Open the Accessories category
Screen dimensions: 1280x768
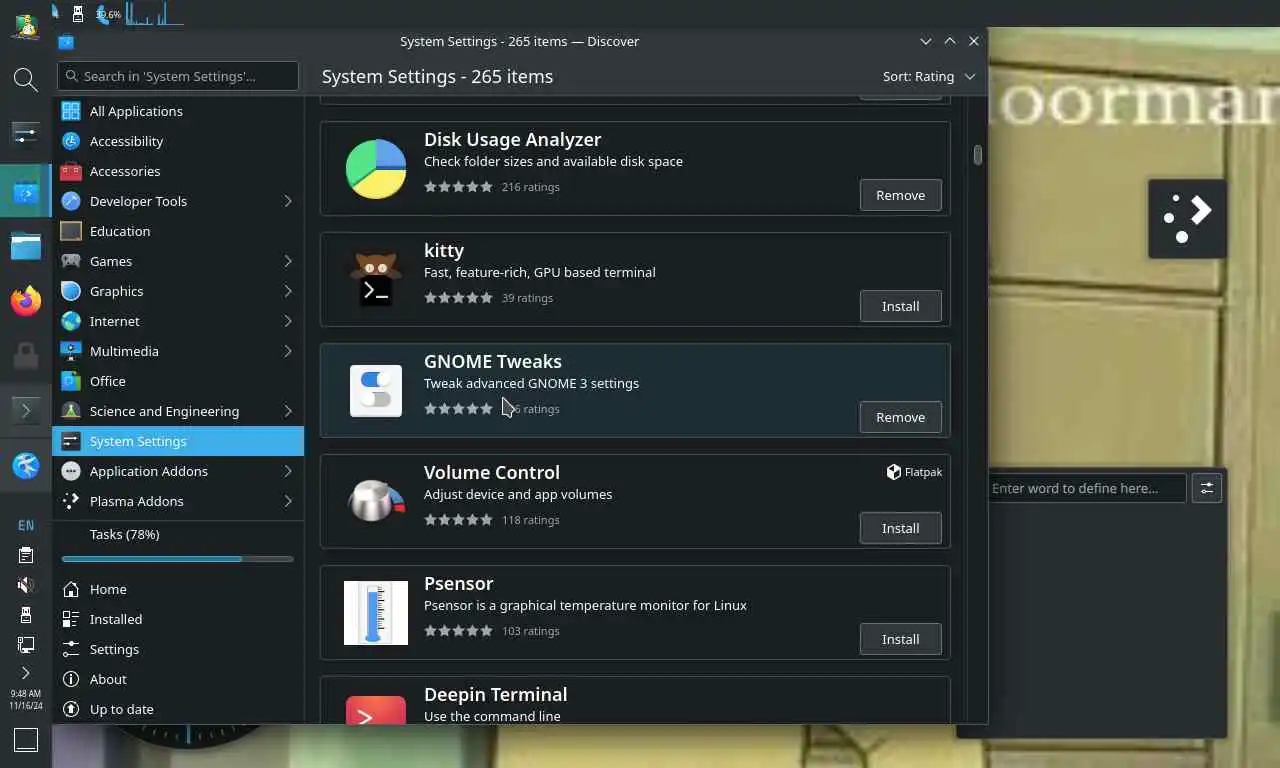coord(178,171)
